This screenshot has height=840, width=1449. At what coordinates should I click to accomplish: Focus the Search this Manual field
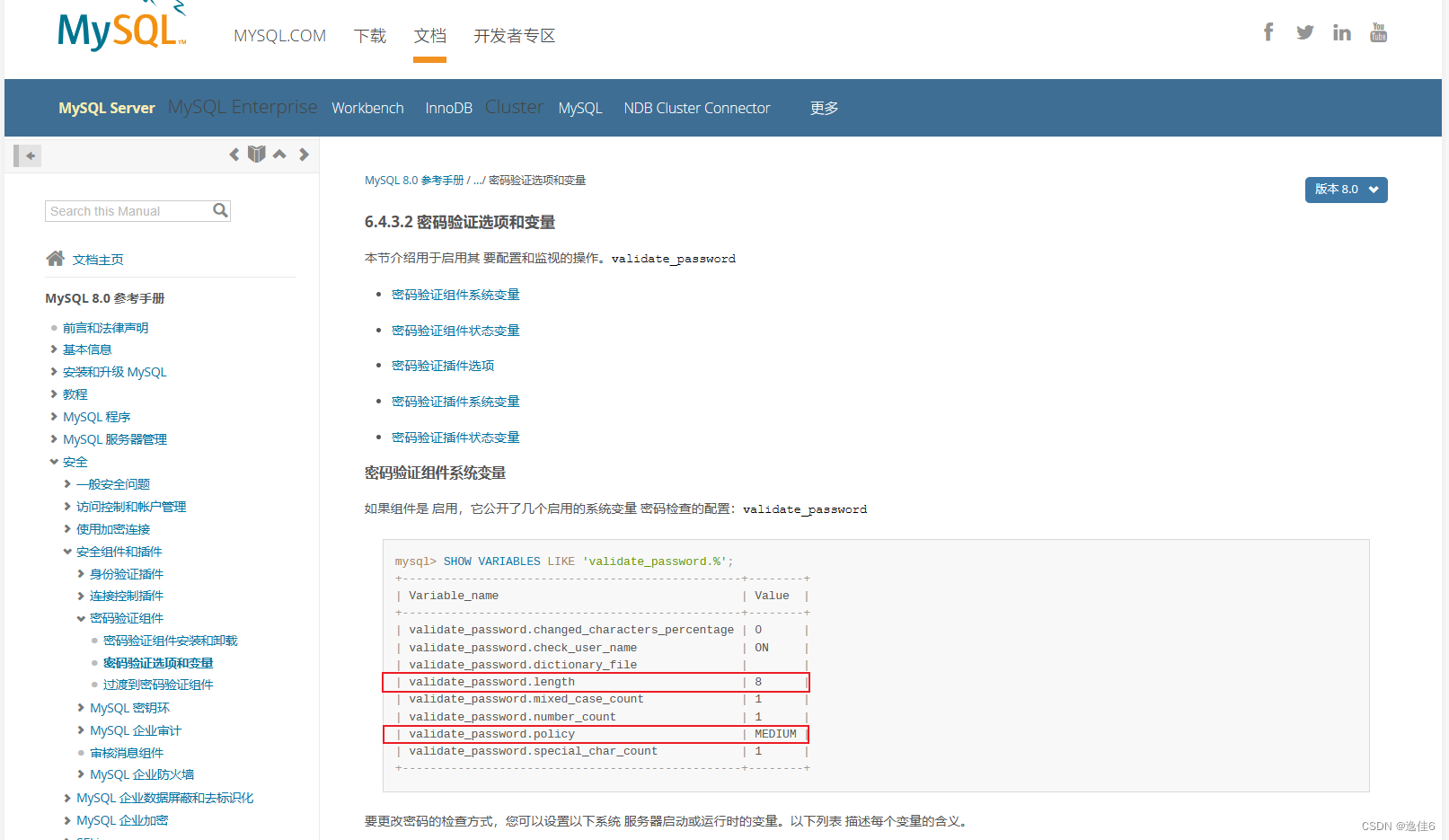137,211
